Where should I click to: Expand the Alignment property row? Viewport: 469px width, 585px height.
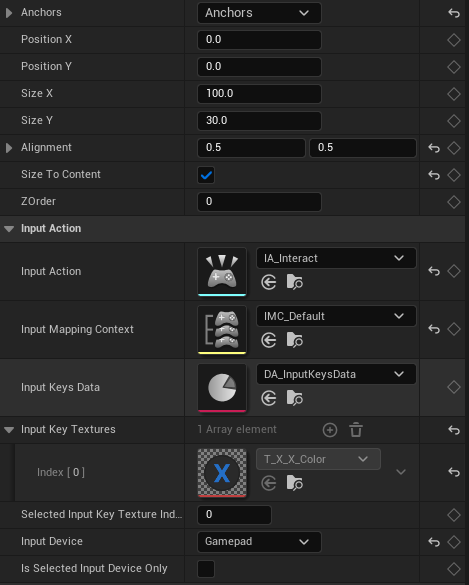9,148
